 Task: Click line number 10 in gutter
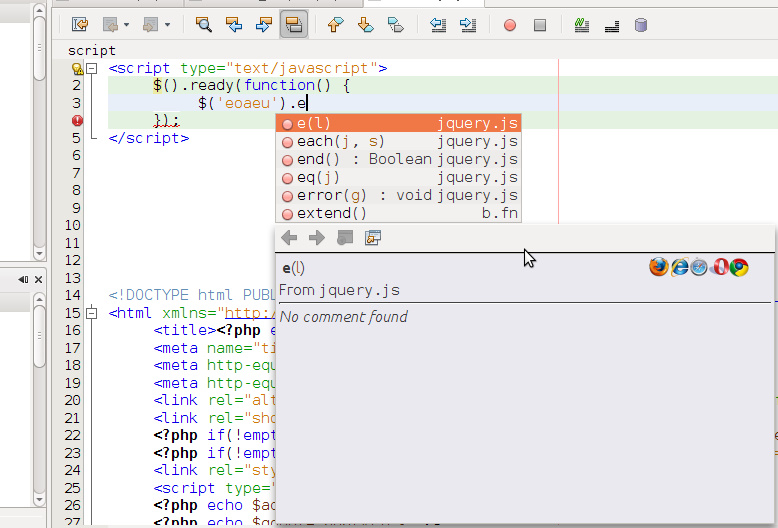72,225
